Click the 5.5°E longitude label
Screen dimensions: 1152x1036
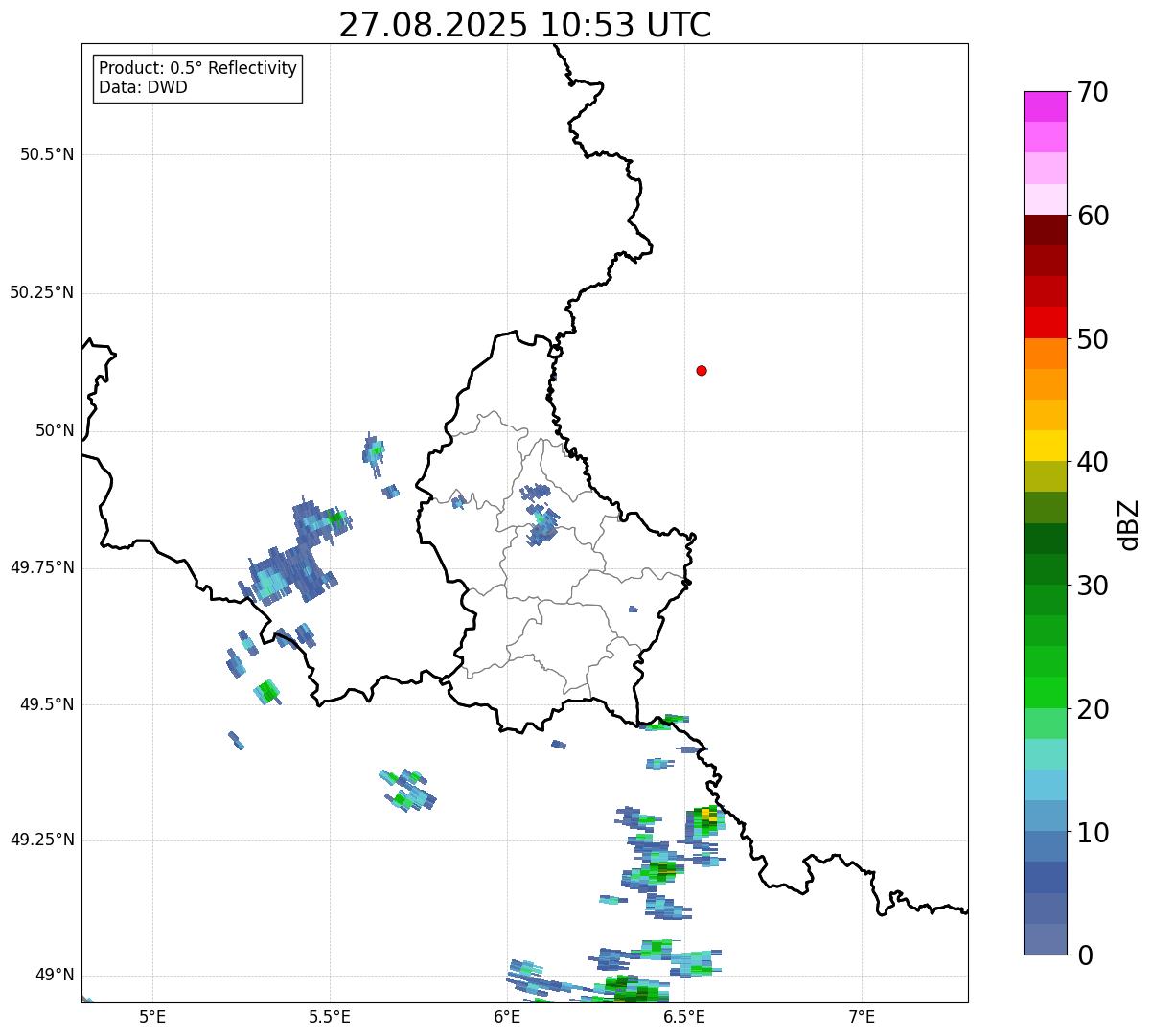pos(330,1016)
